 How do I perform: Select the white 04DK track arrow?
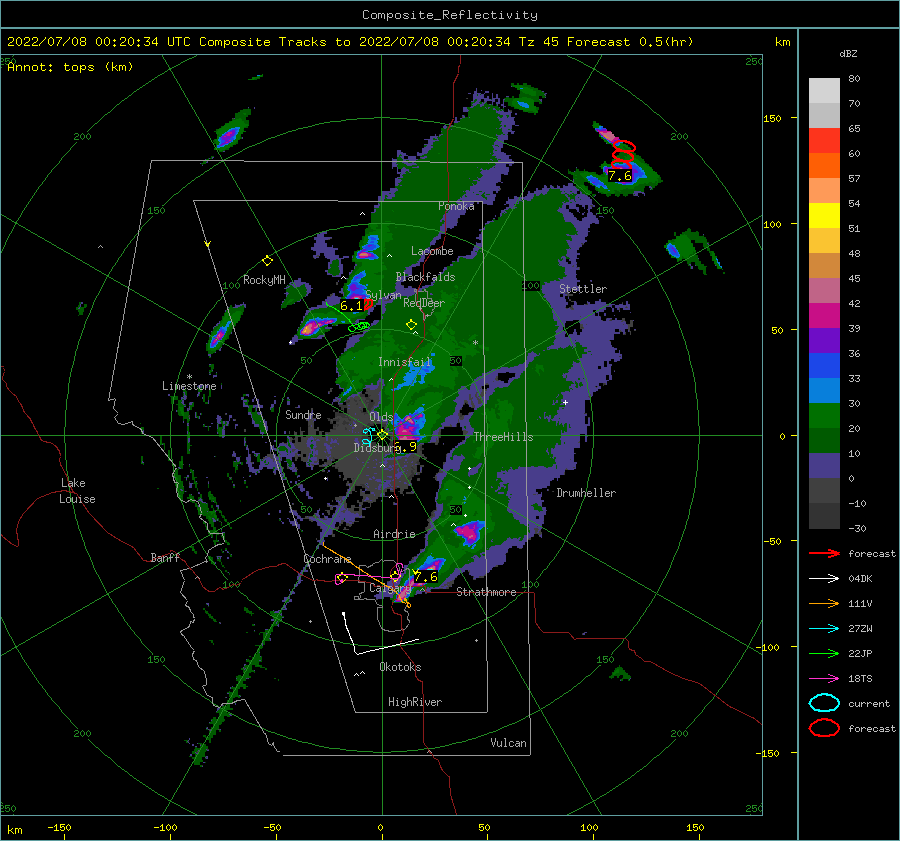click(824, 578)
